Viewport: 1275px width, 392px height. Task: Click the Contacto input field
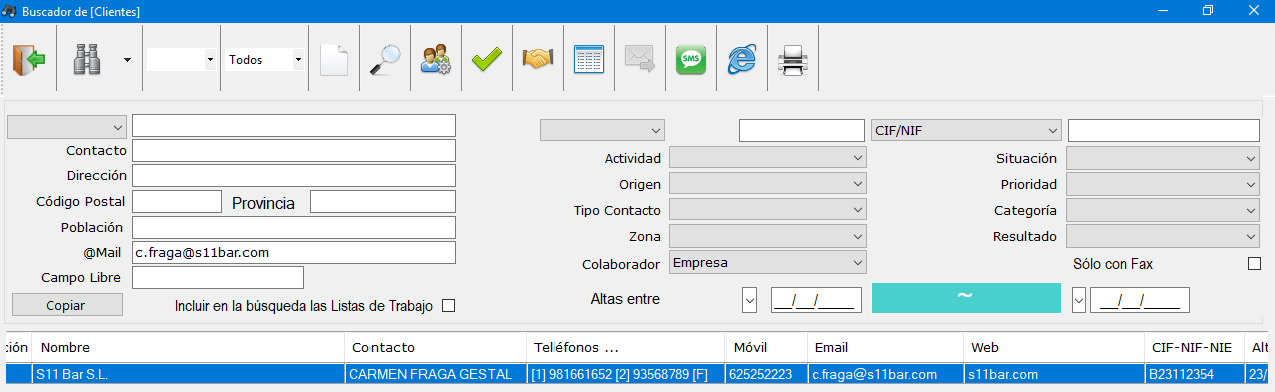294,151
